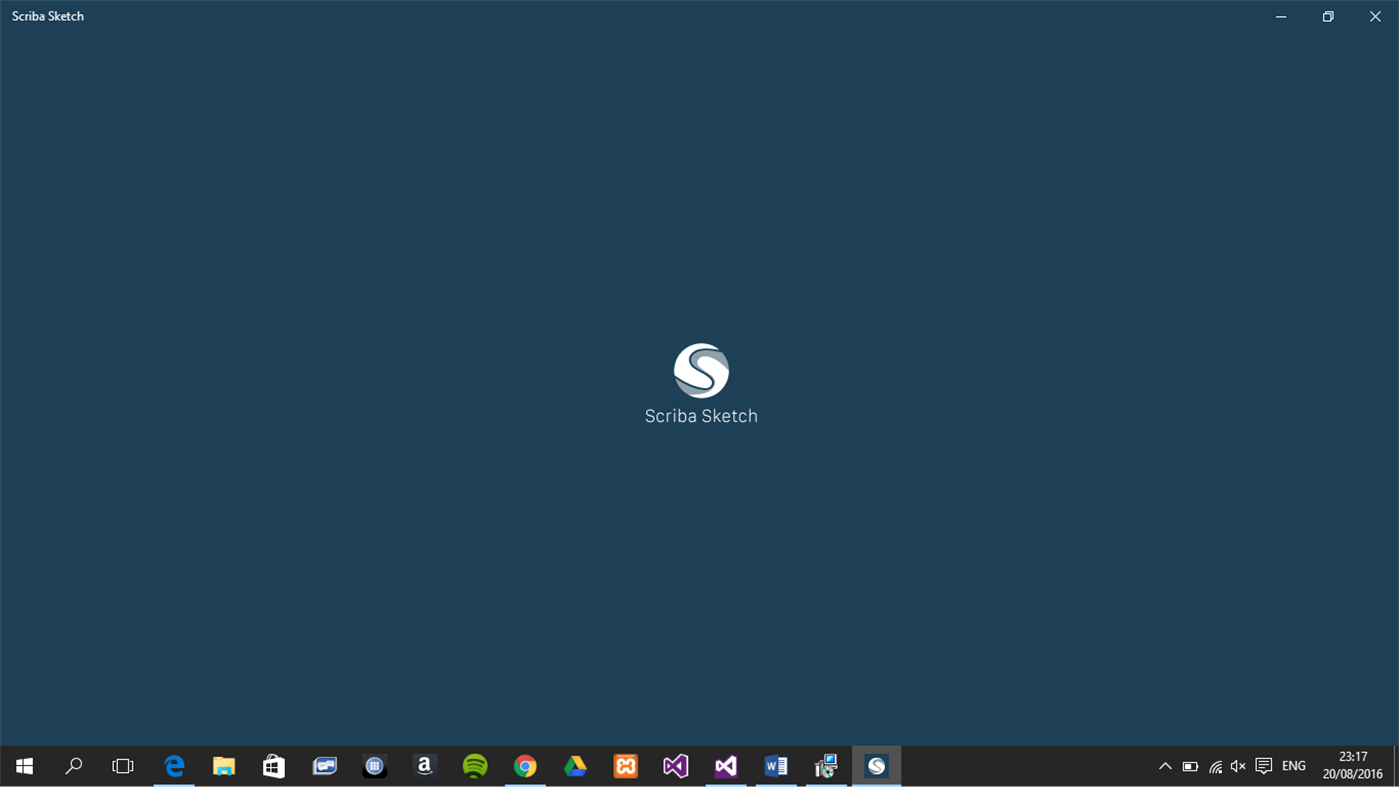
Task: Check battery status icon
Action: (1190, 767)
